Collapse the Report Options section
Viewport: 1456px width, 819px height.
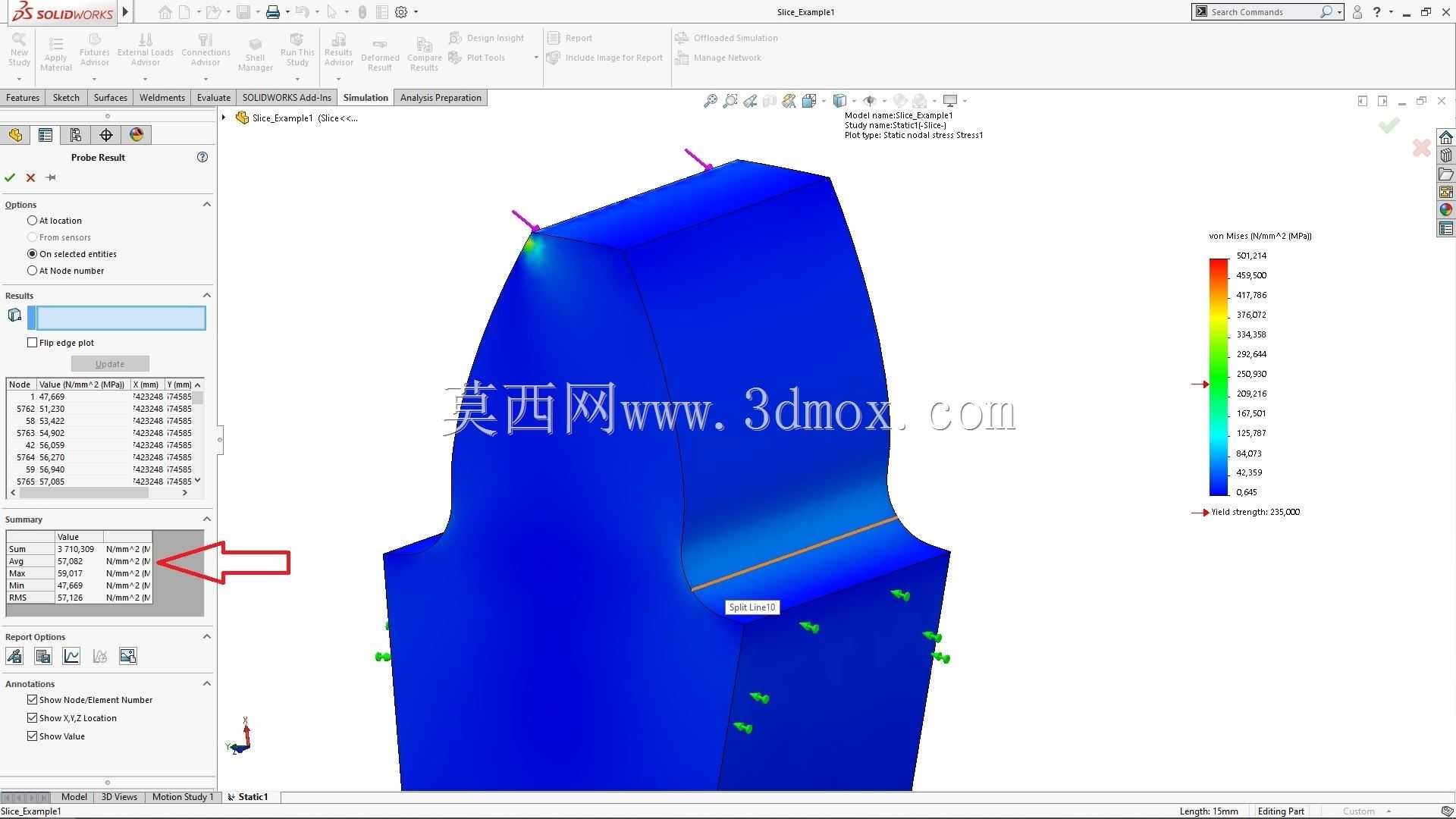point(207,636)
